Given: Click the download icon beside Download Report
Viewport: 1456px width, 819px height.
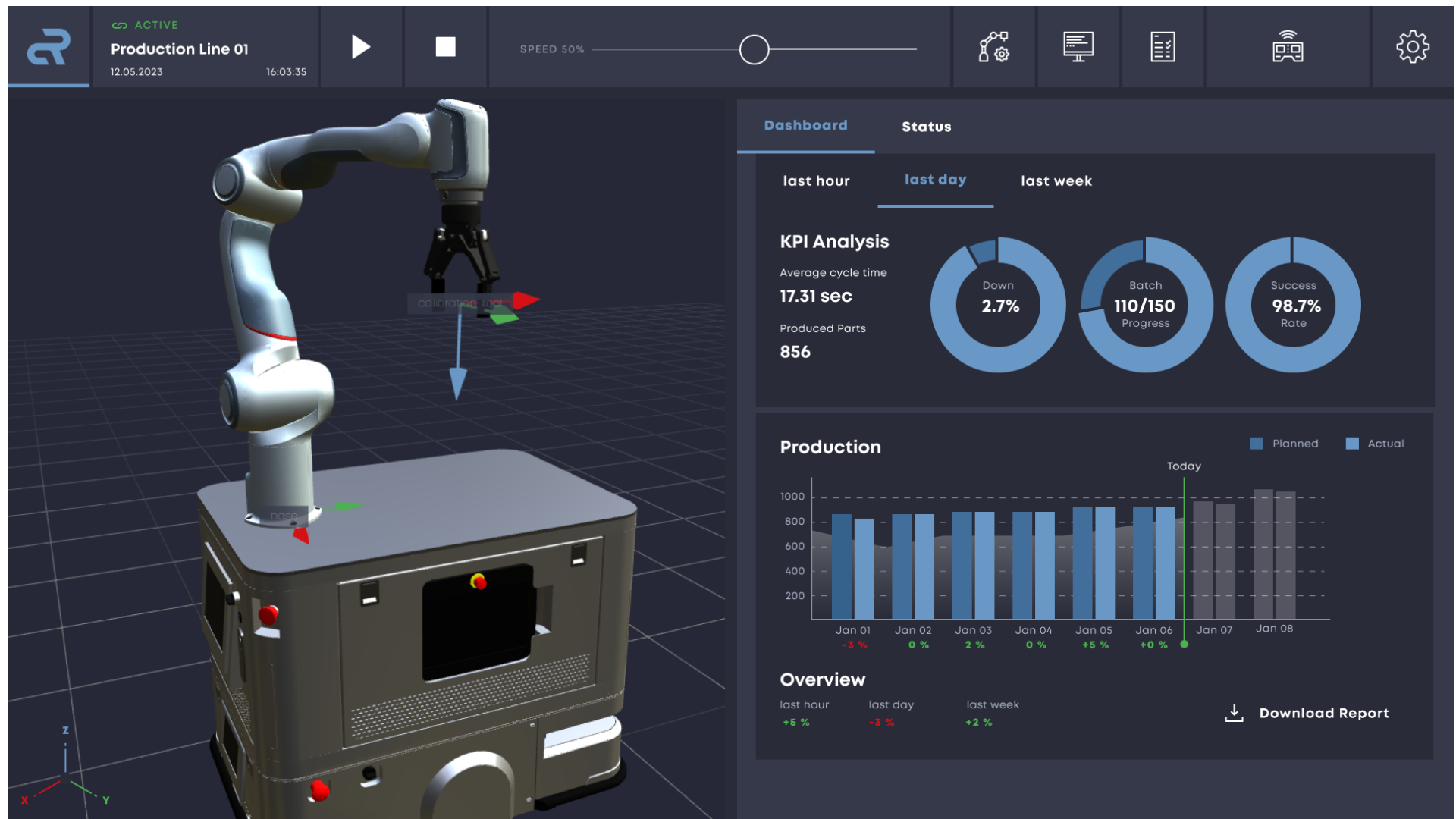Looking at the screenshot, I should 1234,713.
